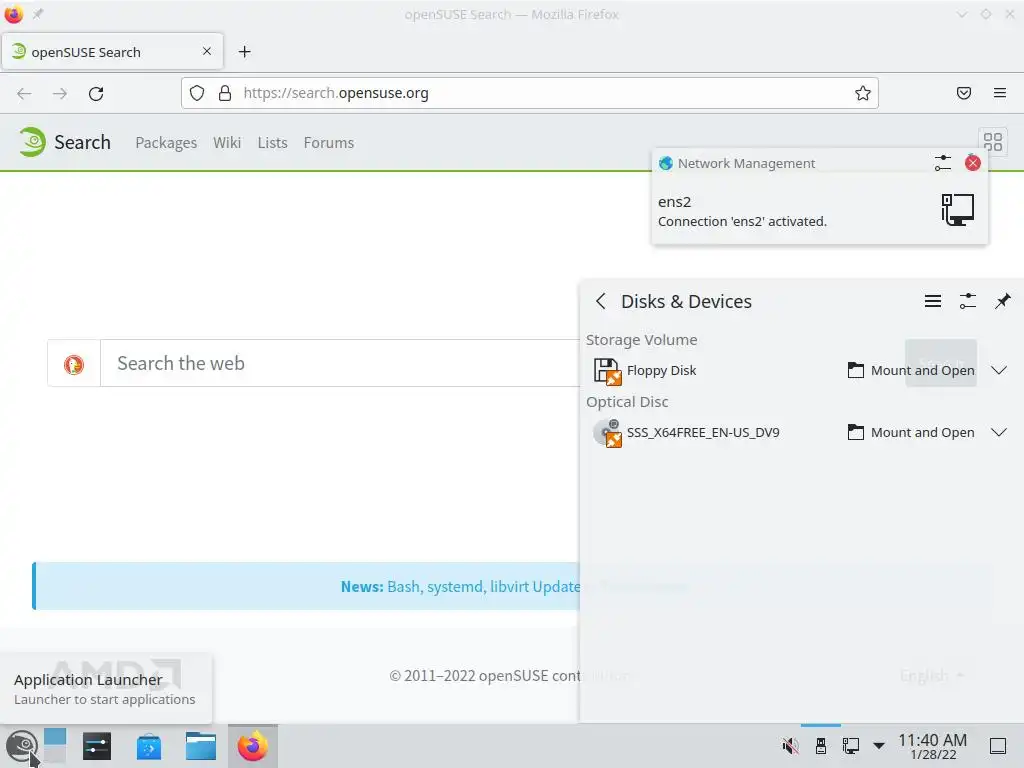
Task: Click the 'Optical Disc' section header
Action: coord(627,402)
